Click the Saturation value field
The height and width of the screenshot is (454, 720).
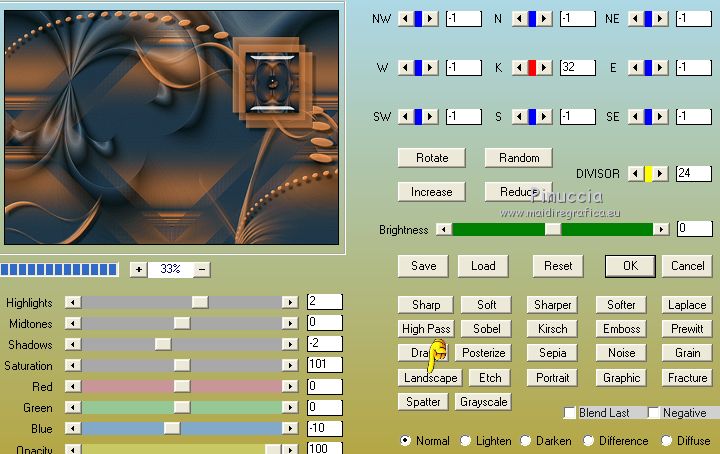point(325,365)
